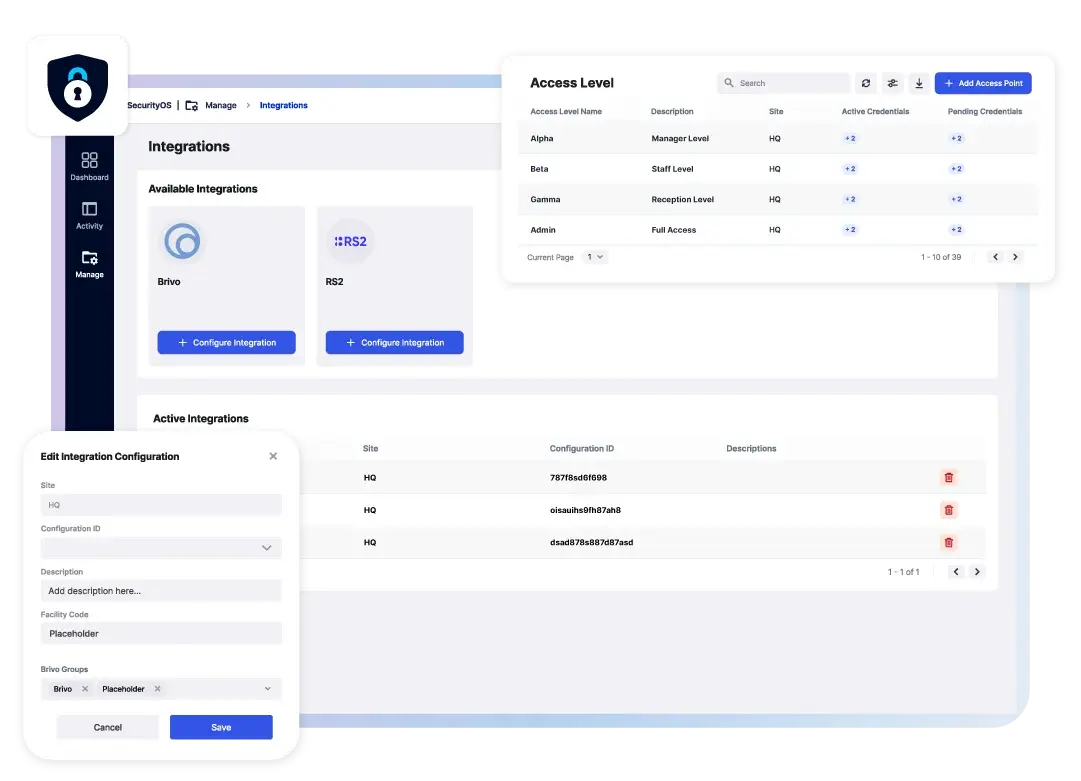Image resolution: width=1081 pixels, height=781 pixels.
Task: Delete the integration with ID oisauihs9fh87ah8
Action: pyautogui.click(x=949, y=510)
